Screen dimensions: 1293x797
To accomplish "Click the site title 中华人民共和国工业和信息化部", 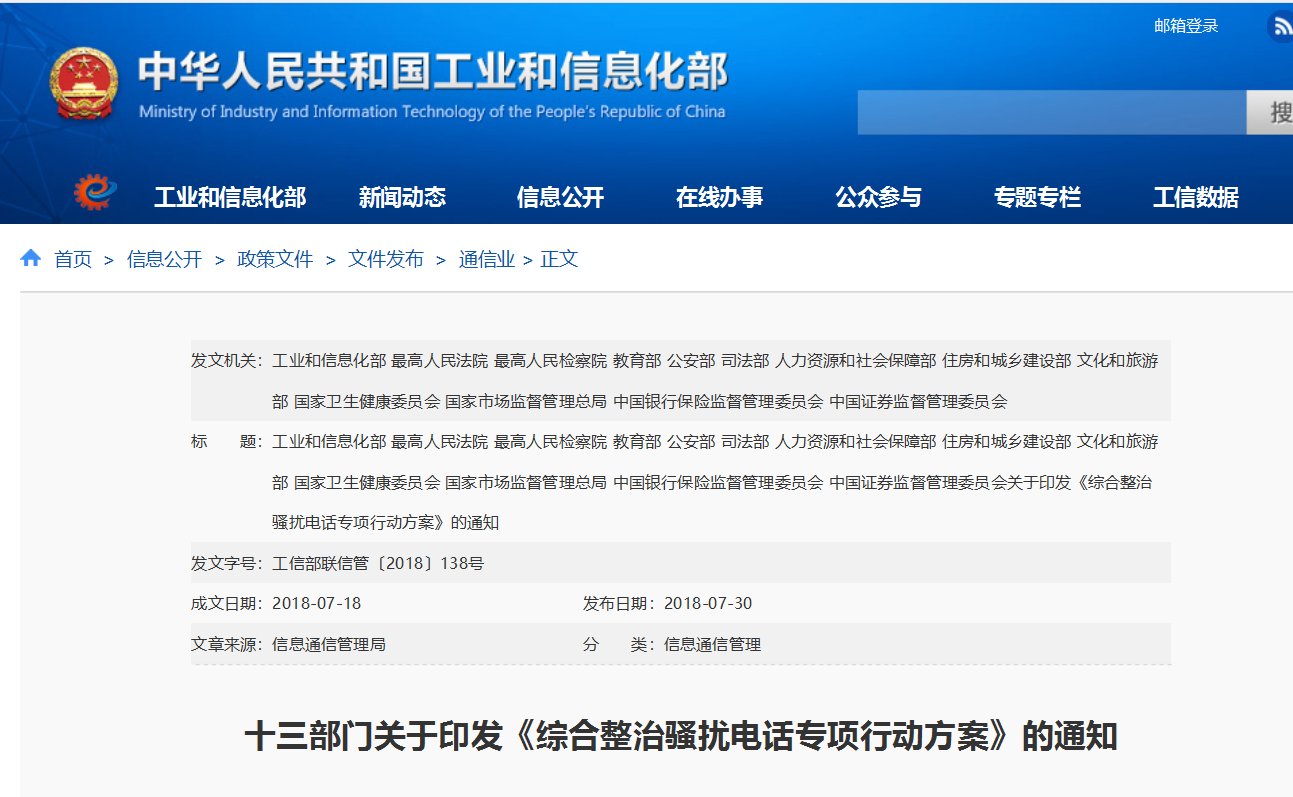I will [x=432, y=70].
